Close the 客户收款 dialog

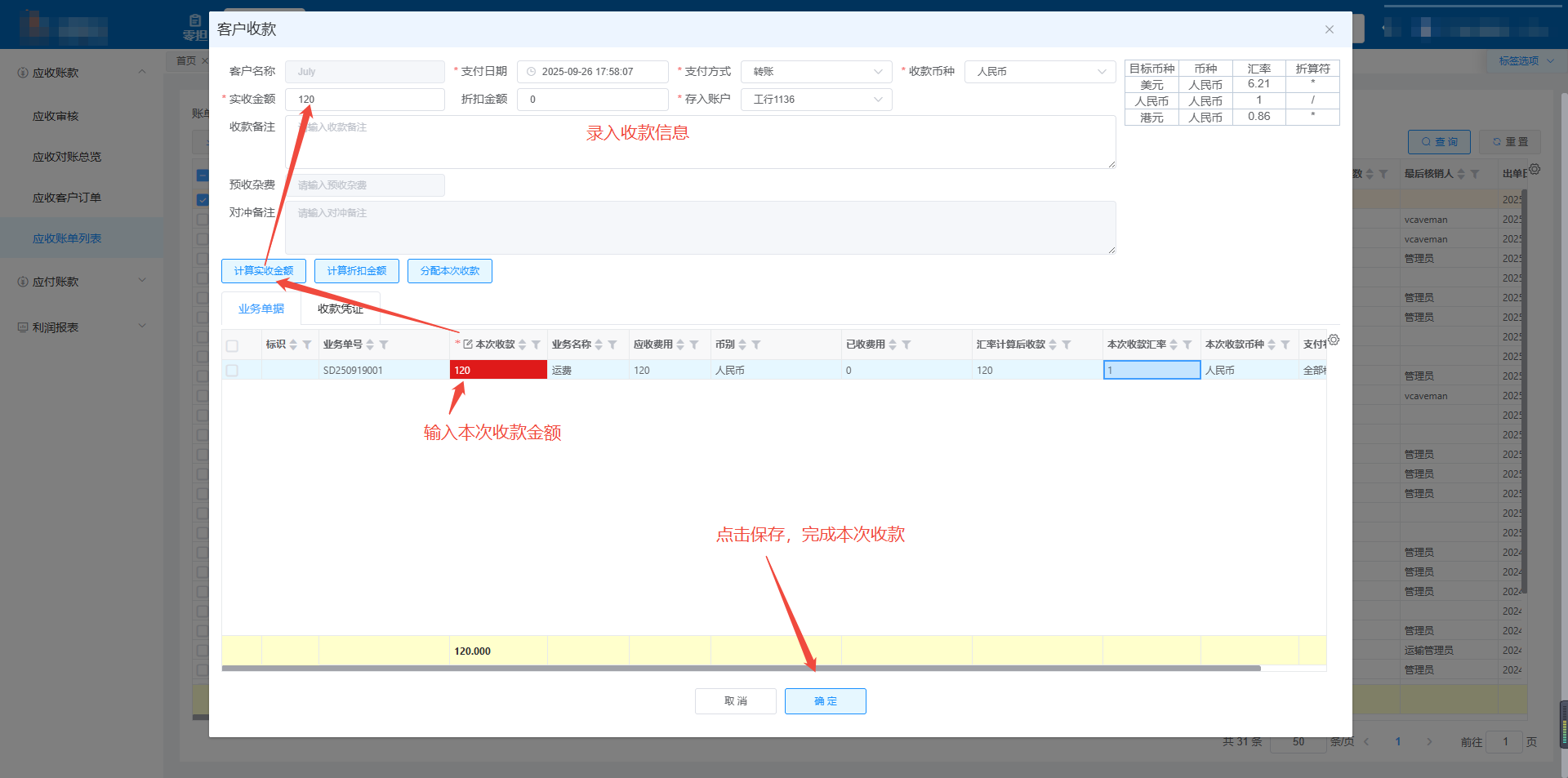click(1329, 29)
